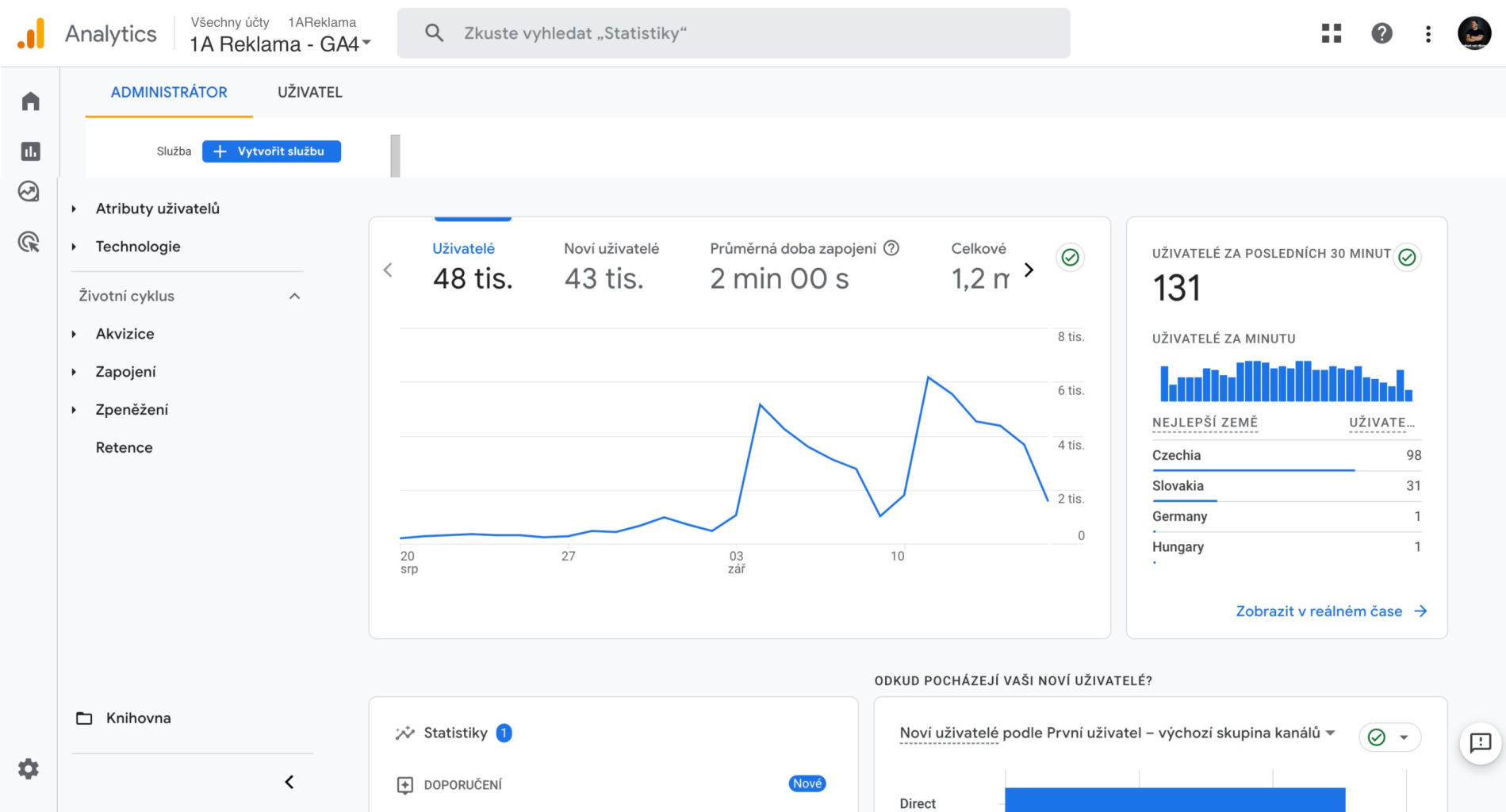The image size is (1506, 812).
Task: Click the green check beside users chart
Action: click(x=1070, y=258)
